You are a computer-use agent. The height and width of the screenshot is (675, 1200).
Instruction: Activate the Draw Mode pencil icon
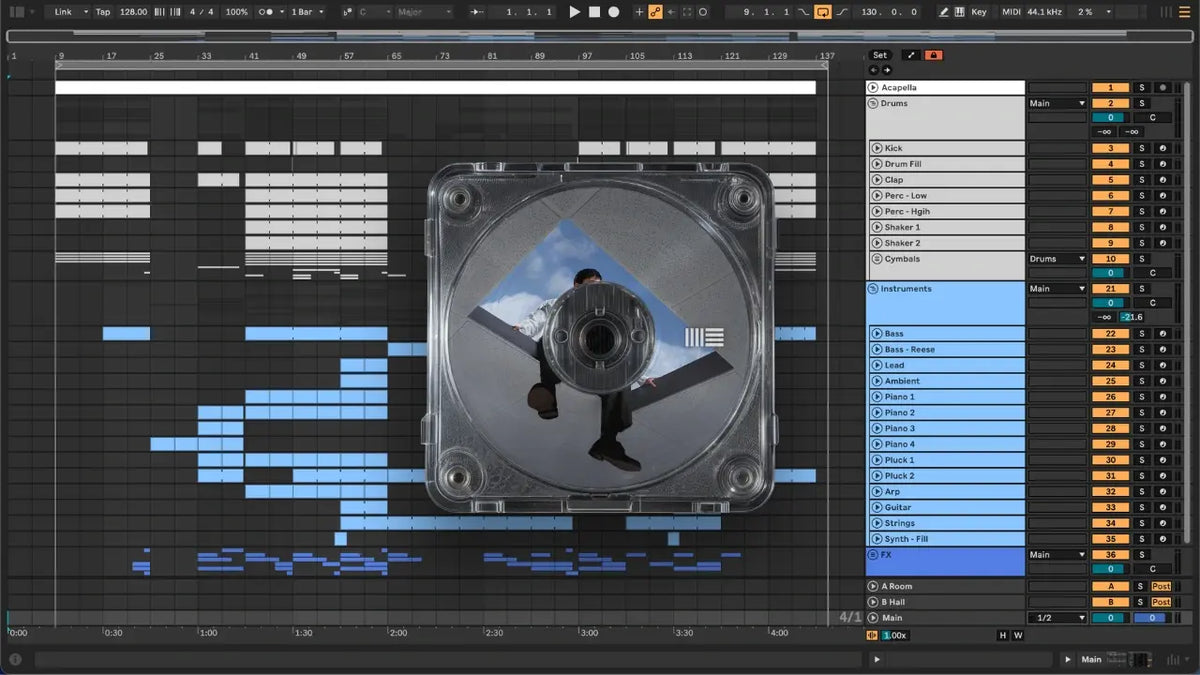pyautogui.click(x=944, y=12)
